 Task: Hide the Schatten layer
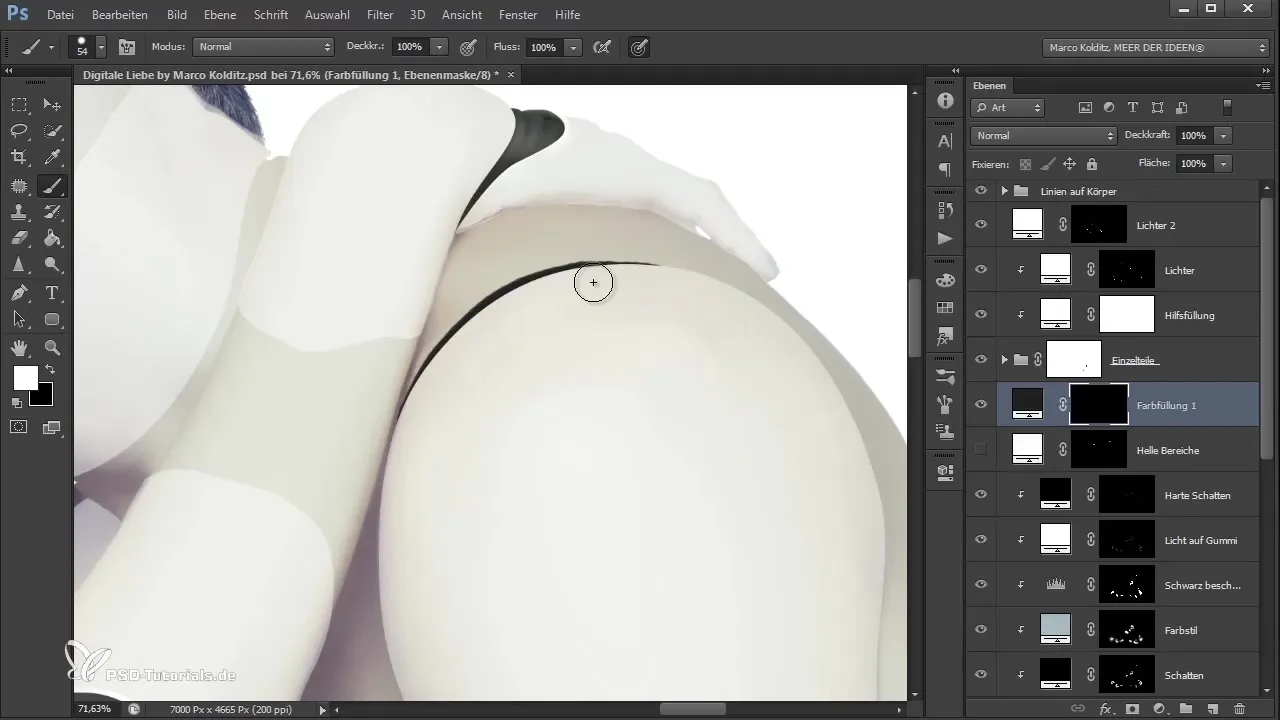[981, 675]
